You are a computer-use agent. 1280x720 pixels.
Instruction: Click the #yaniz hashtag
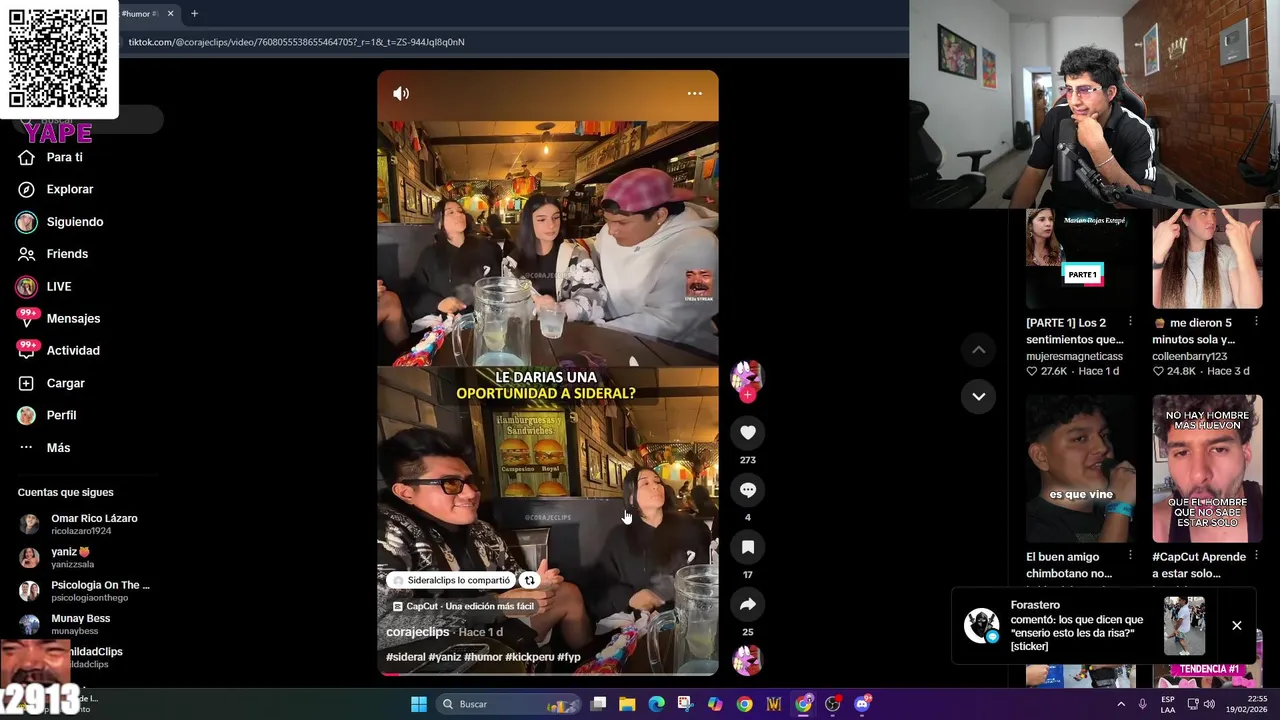click(445, 657)
